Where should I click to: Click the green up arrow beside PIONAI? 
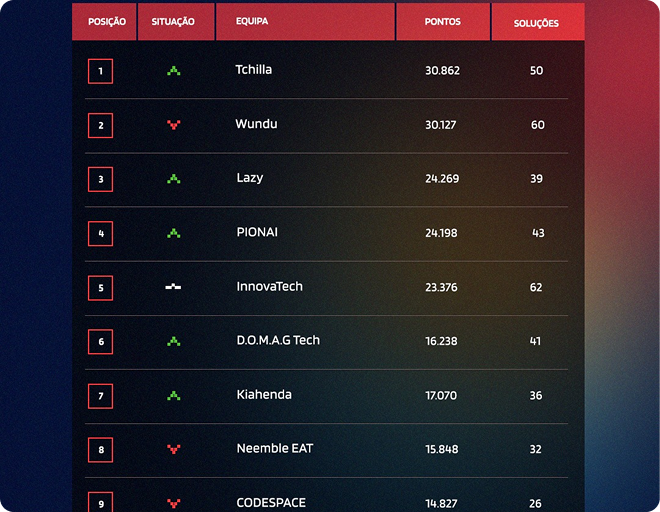[173, 233]
